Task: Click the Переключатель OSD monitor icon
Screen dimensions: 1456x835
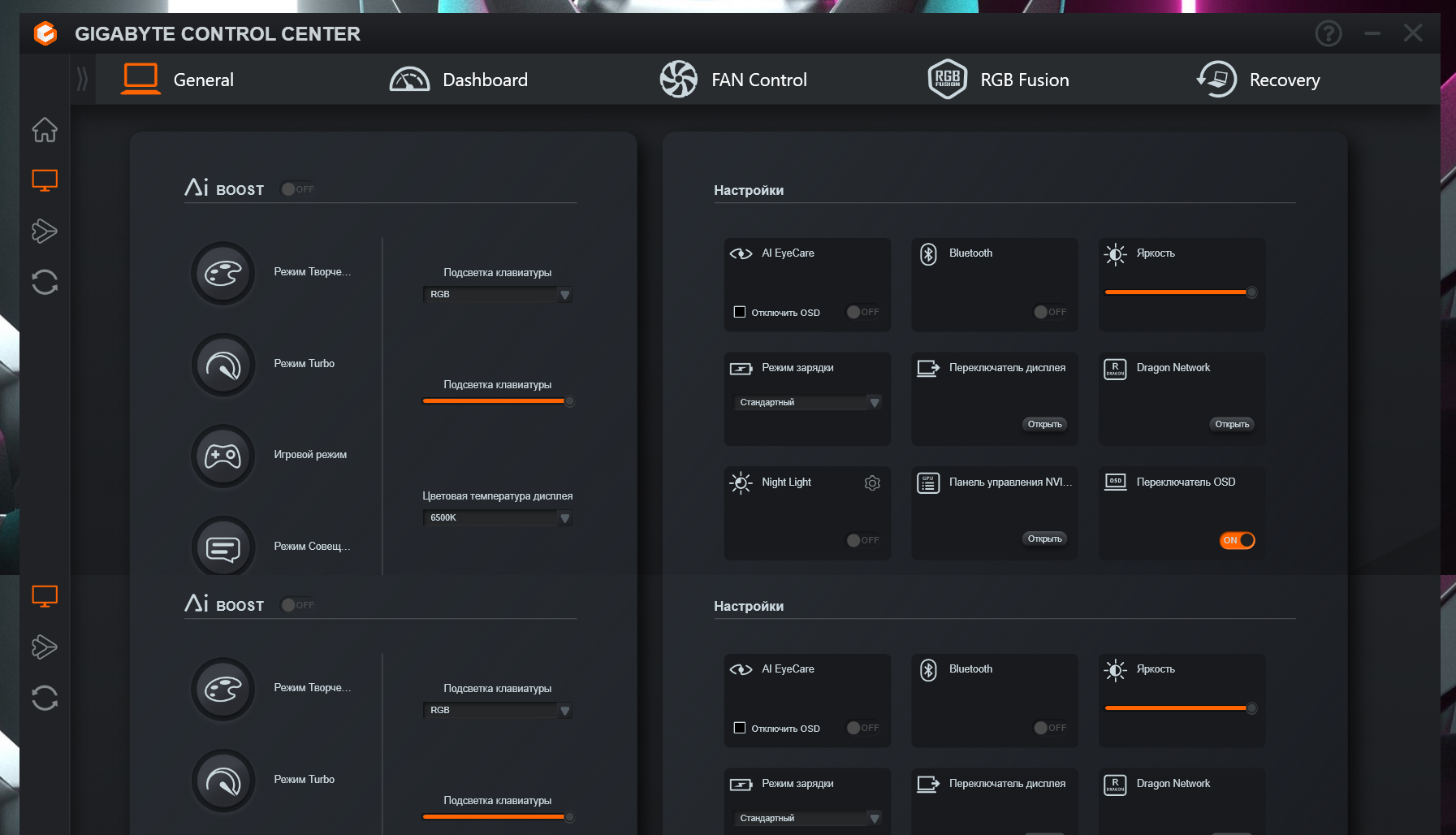Action: pyautogui.click(x=1115, y=482)
